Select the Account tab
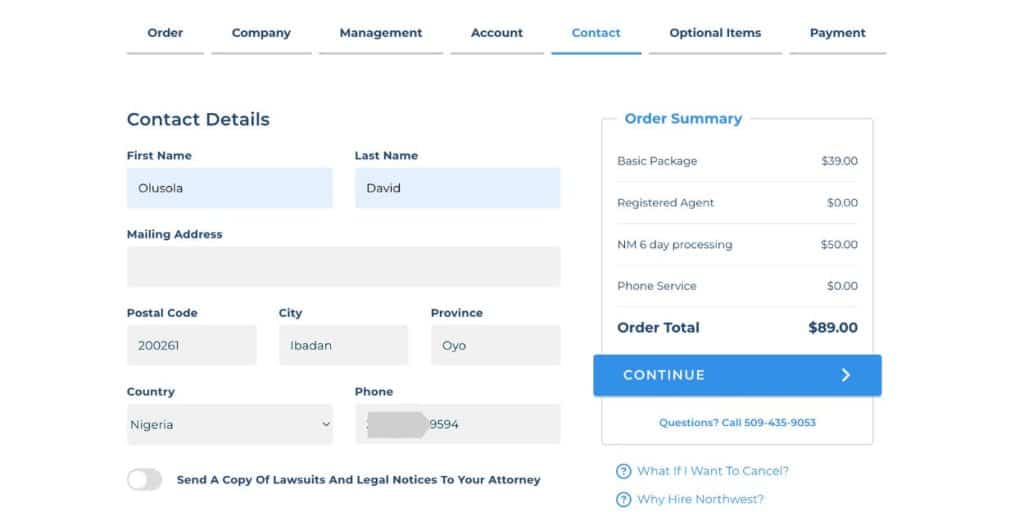Image resolution: width=1024 pixels, height=512 pixels. point(497,33)
